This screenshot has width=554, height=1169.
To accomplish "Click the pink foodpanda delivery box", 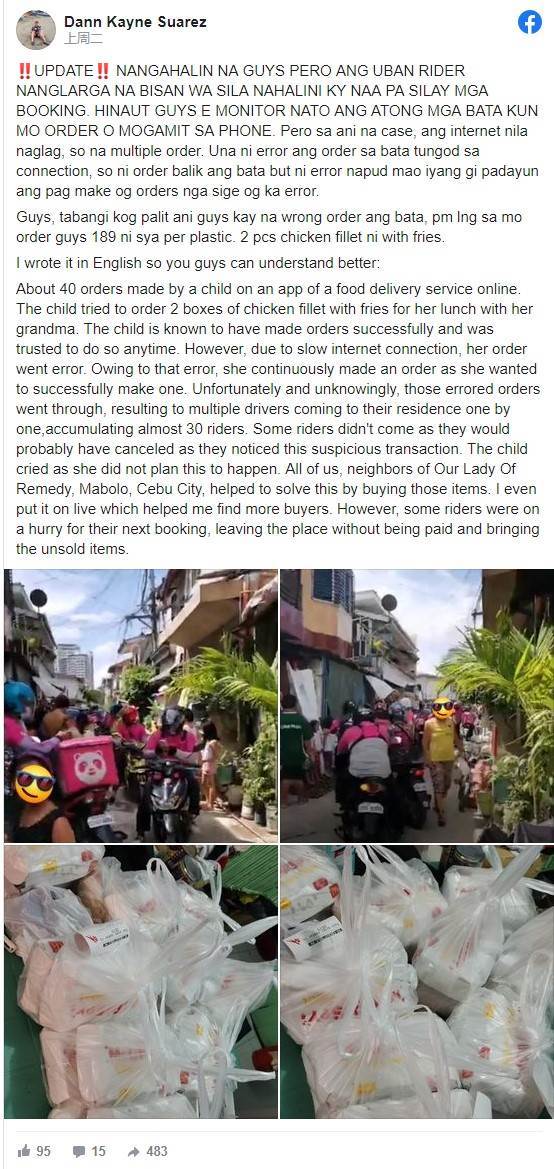I will tap(87, 765).
